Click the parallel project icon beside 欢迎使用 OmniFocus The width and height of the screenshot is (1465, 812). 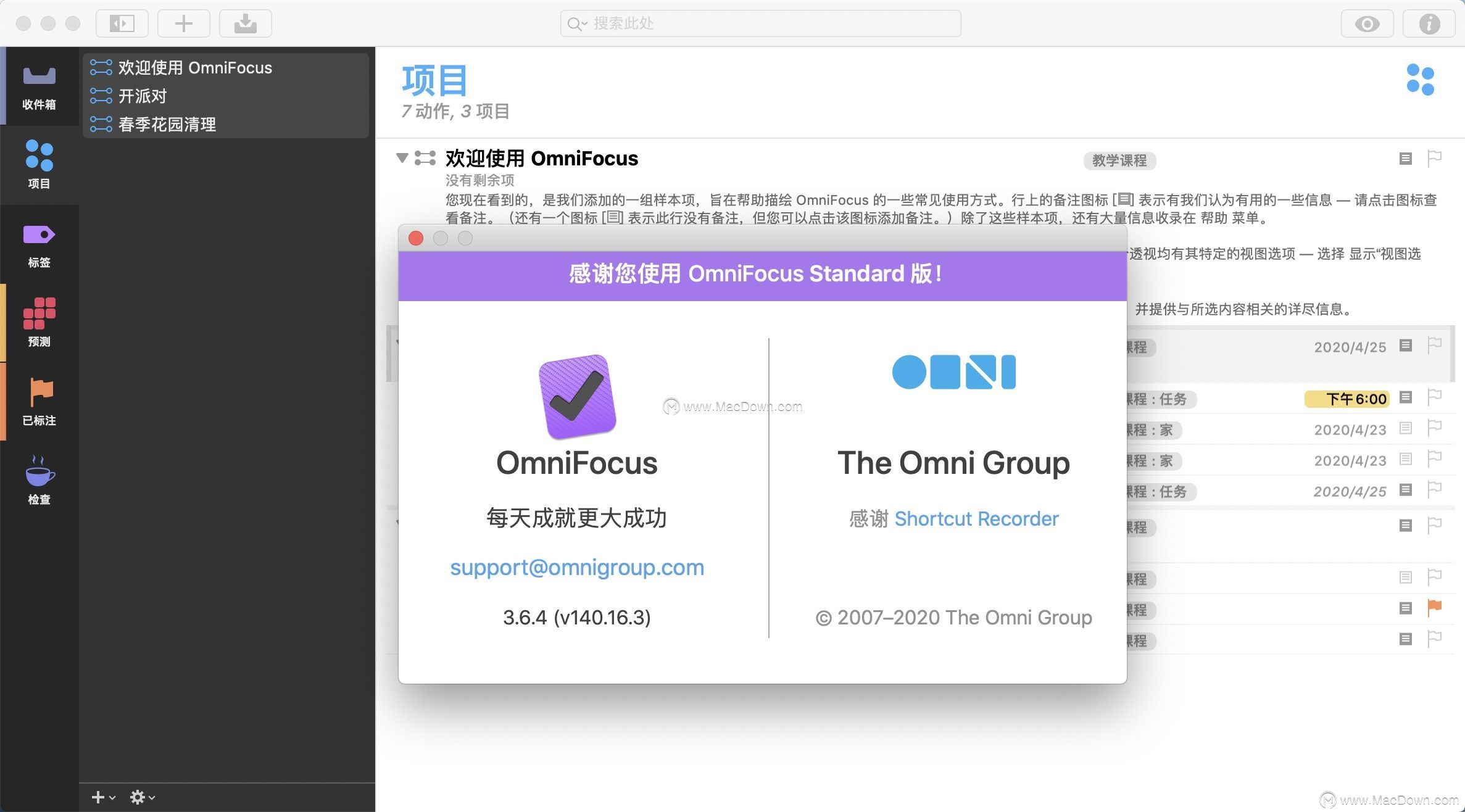click(x=425, y=158)
